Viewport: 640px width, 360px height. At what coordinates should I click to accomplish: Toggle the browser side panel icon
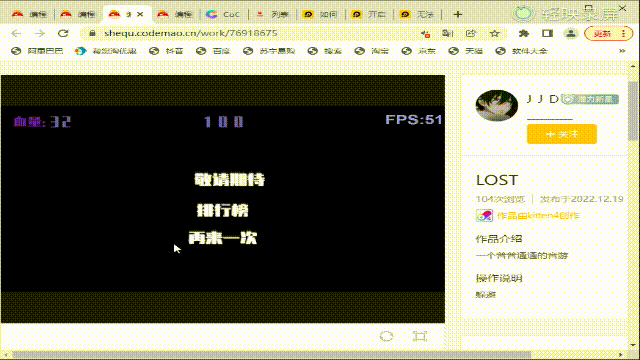(547, 33)
